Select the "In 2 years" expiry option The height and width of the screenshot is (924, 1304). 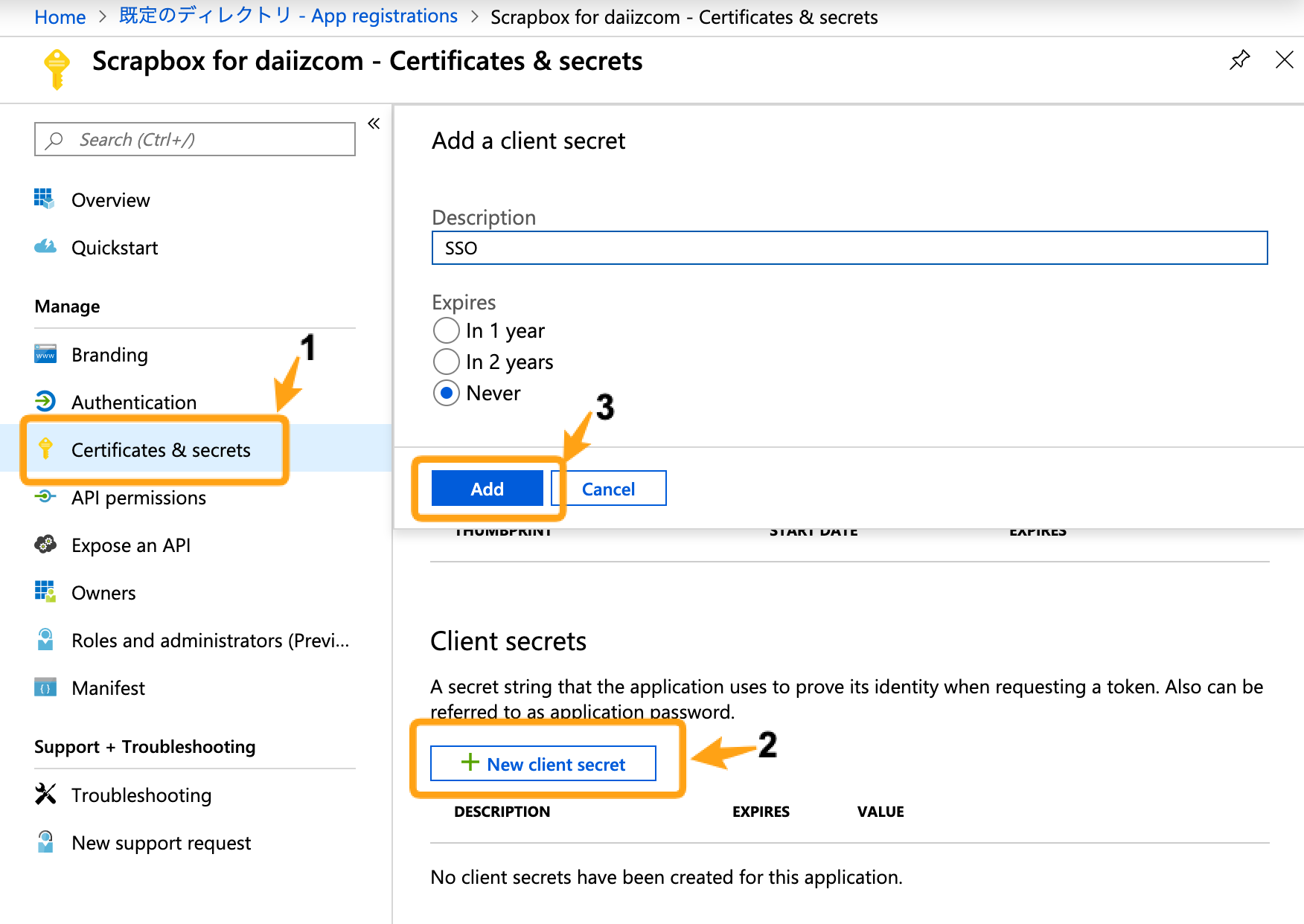446,362
